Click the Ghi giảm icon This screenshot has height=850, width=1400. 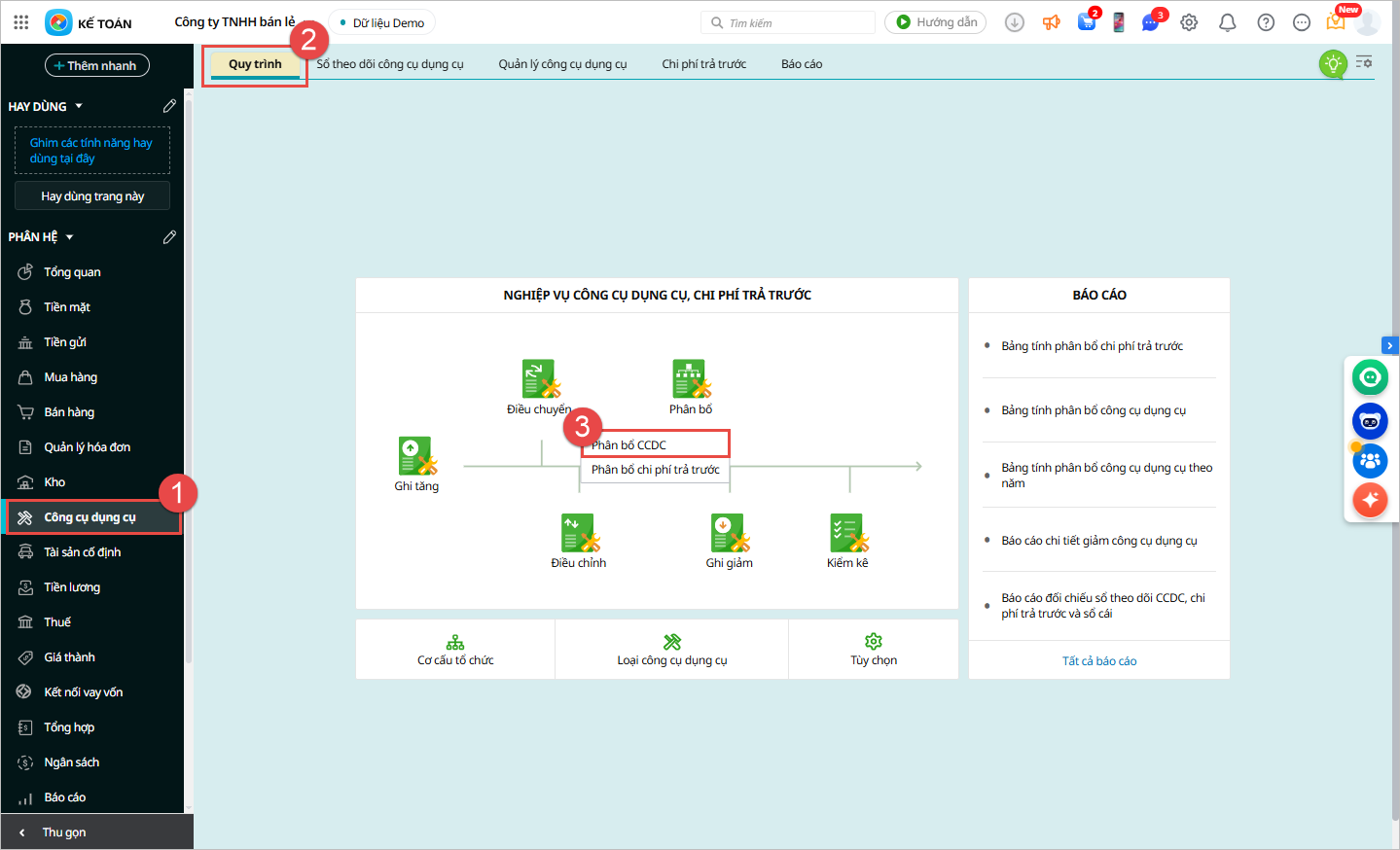[x=729, y=533]
